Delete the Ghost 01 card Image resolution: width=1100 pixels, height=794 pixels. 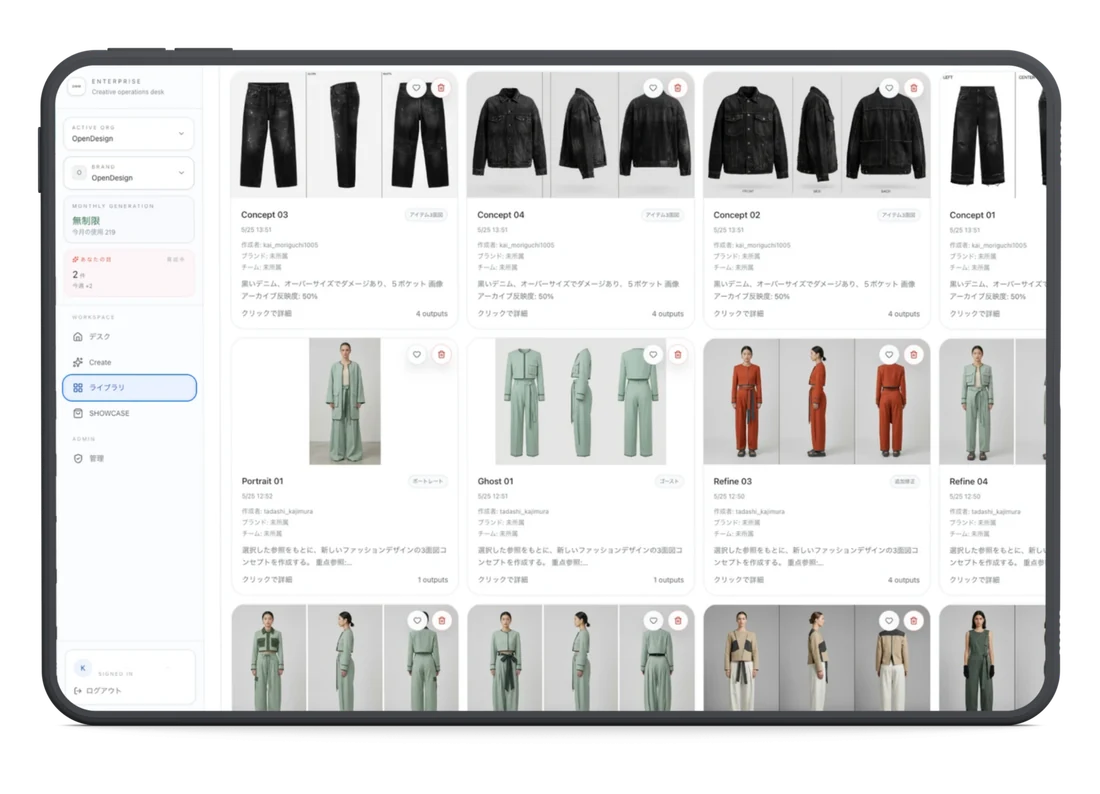(678, 354)
